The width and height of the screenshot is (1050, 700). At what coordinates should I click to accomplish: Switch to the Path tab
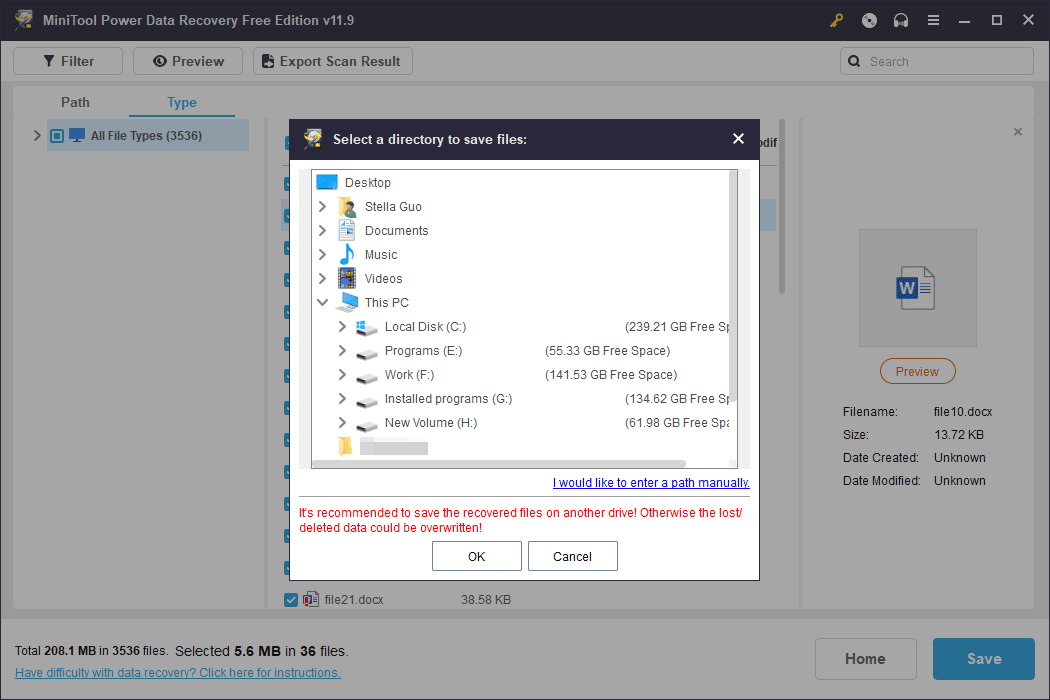pos(75,102)
